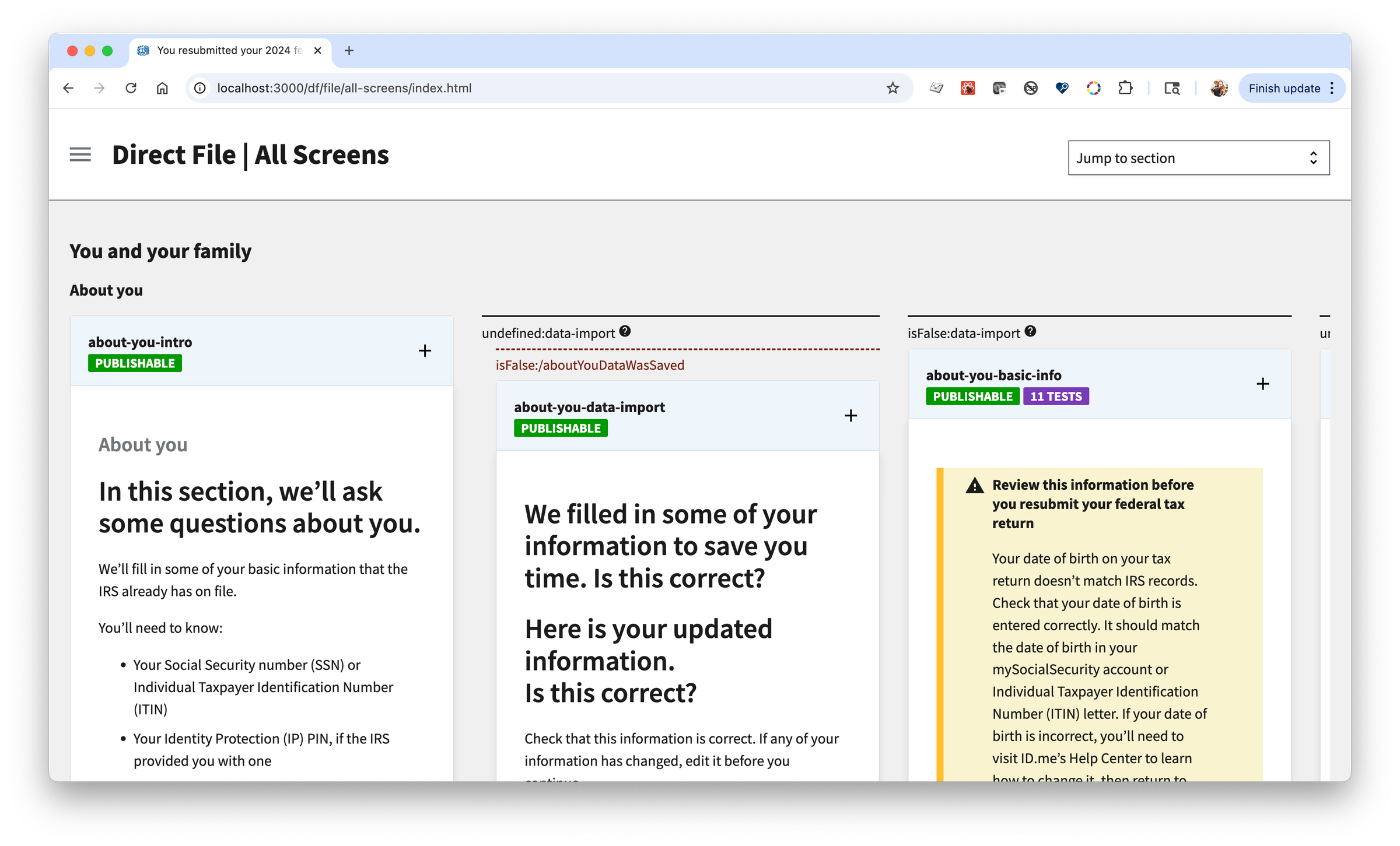1400x846 pixels.
Task: Click help icon beside isFalse:data-import
Action: tap(1030, 332)
